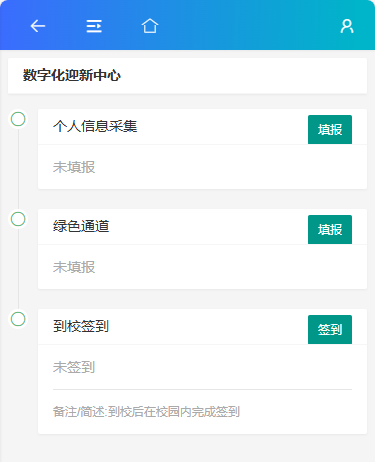Click the divider line above the 备注 note
375x462 pixels.
[202, 389]
